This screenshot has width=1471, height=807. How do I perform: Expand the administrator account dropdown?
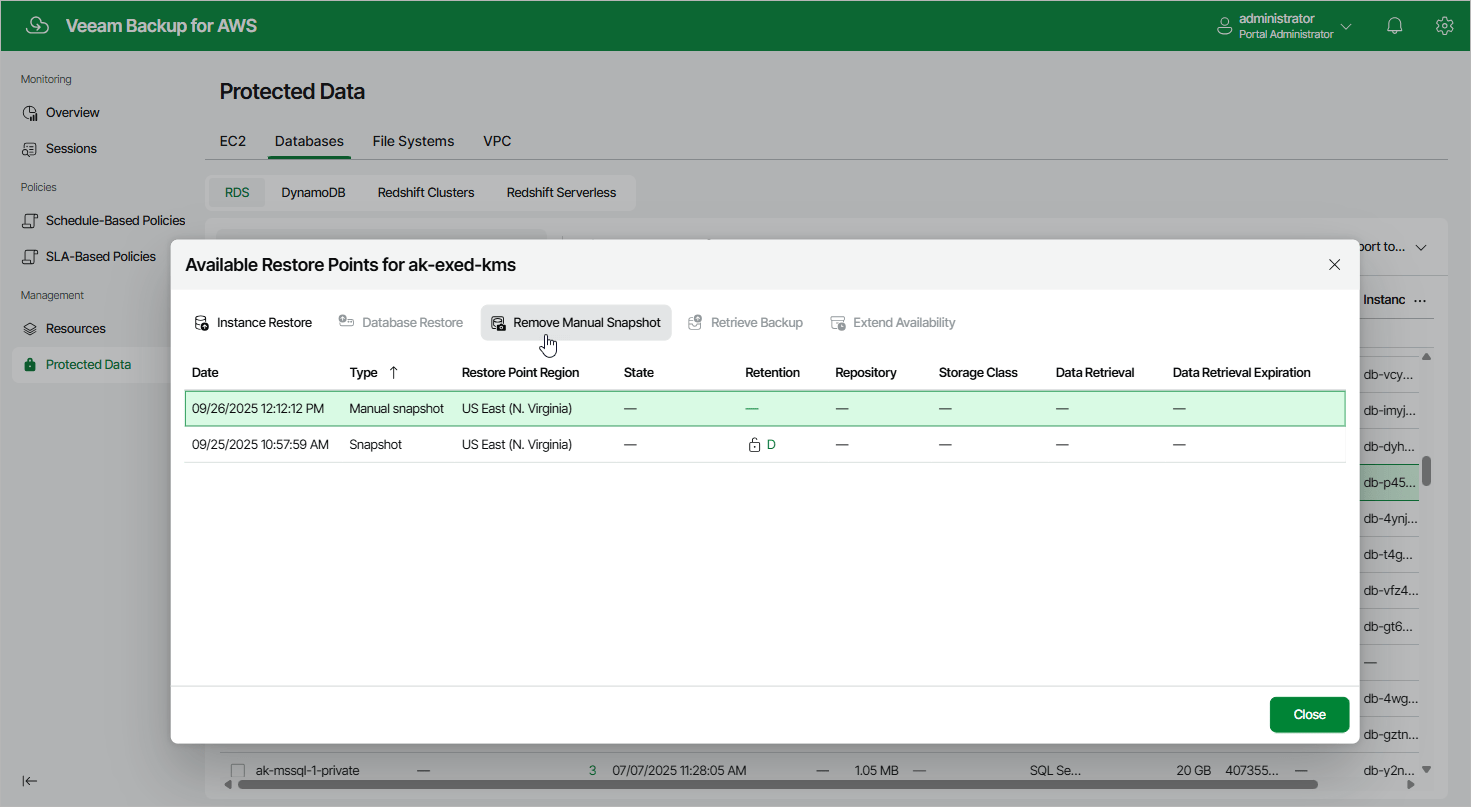click(1346, 25)
